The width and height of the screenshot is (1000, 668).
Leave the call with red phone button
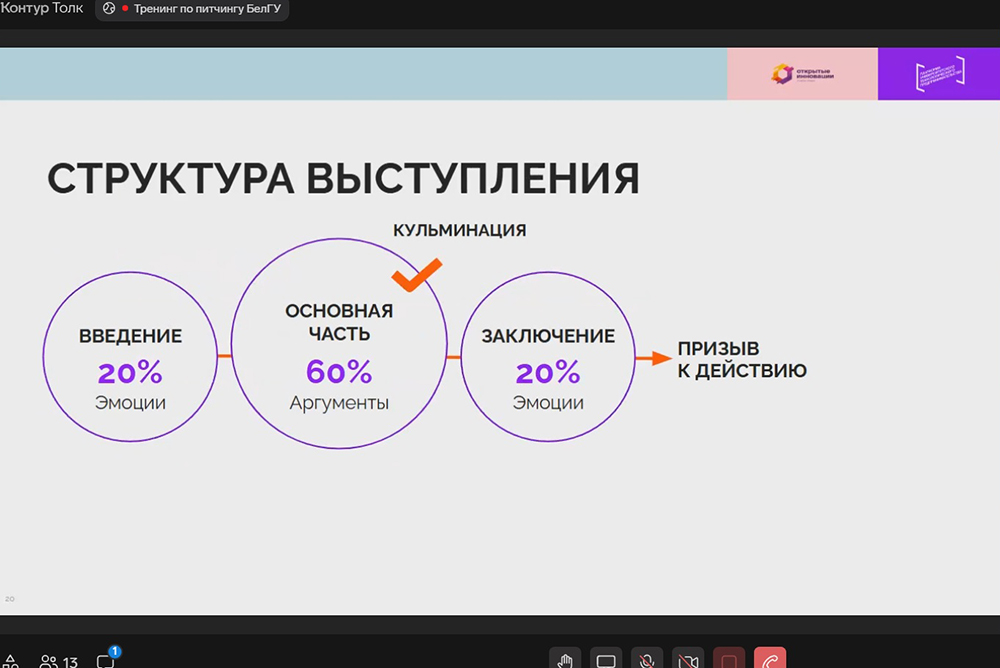(x=770, y=660)
